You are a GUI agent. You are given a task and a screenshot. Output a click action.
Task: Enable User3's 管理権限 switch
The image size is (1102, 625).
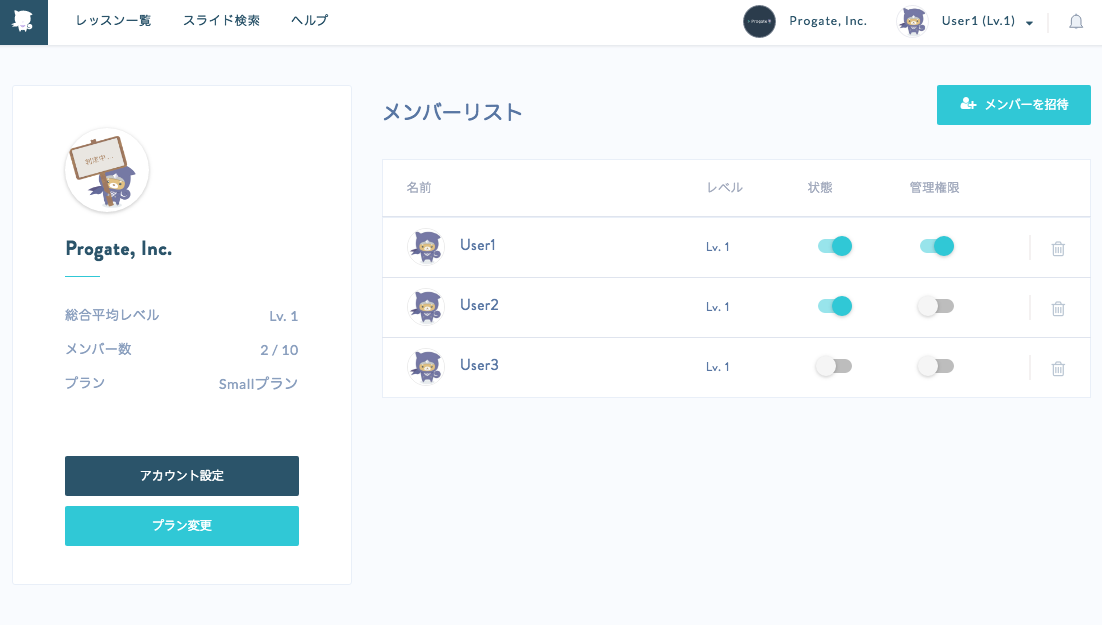point(936,366)
